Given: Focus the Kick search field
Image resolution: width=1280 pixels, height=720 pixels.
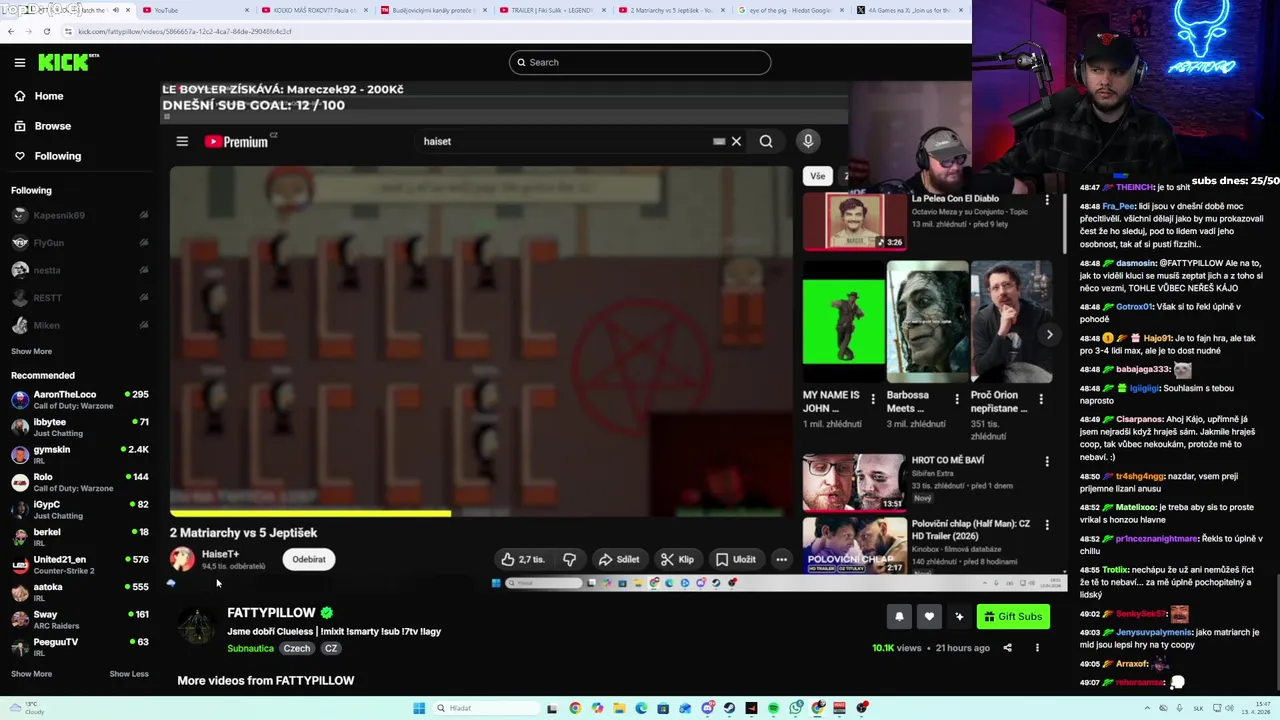Looking at the screenshot, I should pos(640,62).
